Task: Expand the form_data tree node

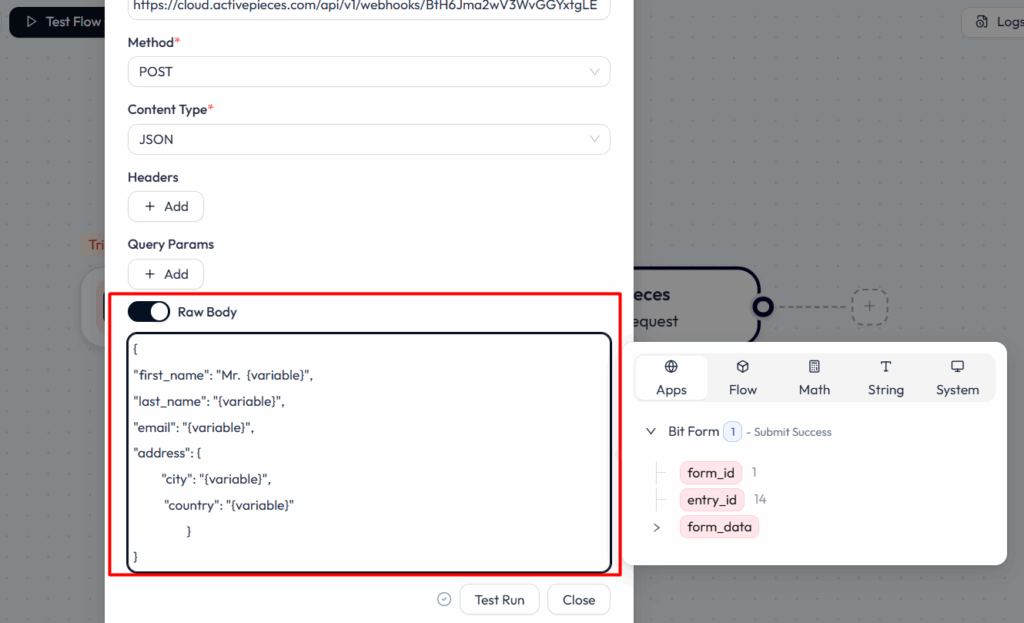Action: [656, 526]
